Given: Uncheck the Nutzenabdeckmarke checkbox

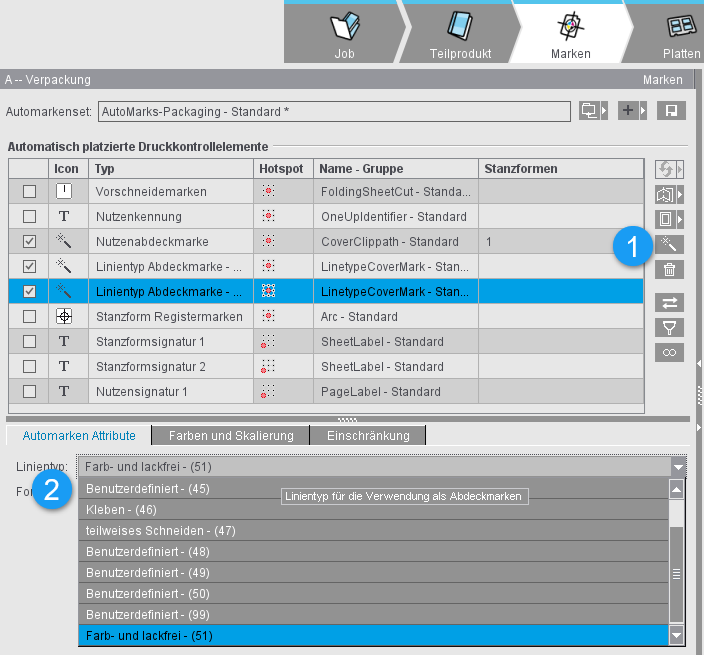Looking at the screenshot, I should [x=30, y=242].
